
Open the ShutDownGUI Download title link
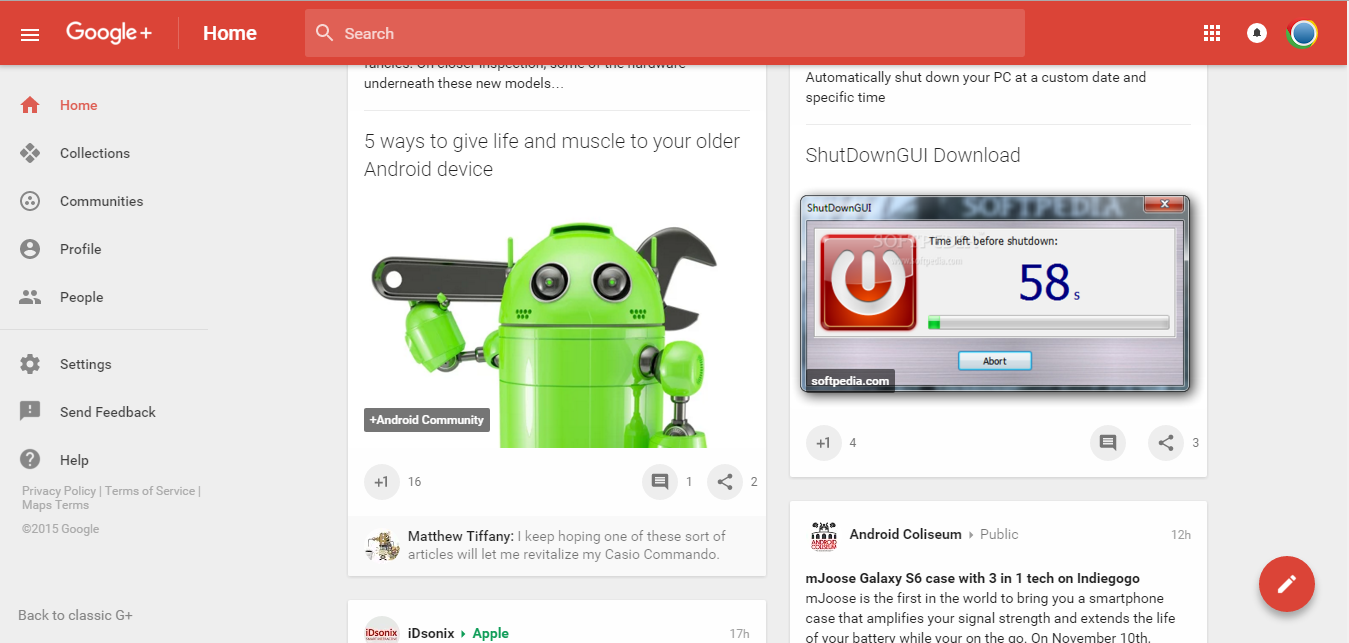click(913, 155)
